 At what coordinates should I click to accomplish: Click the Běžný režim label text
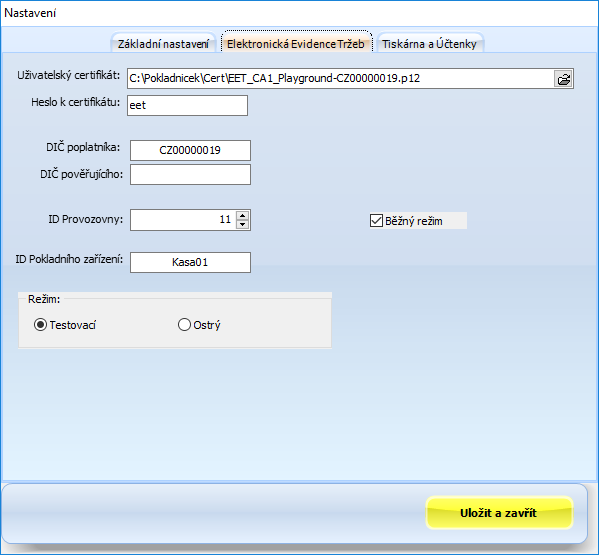[x=414, y=221]
